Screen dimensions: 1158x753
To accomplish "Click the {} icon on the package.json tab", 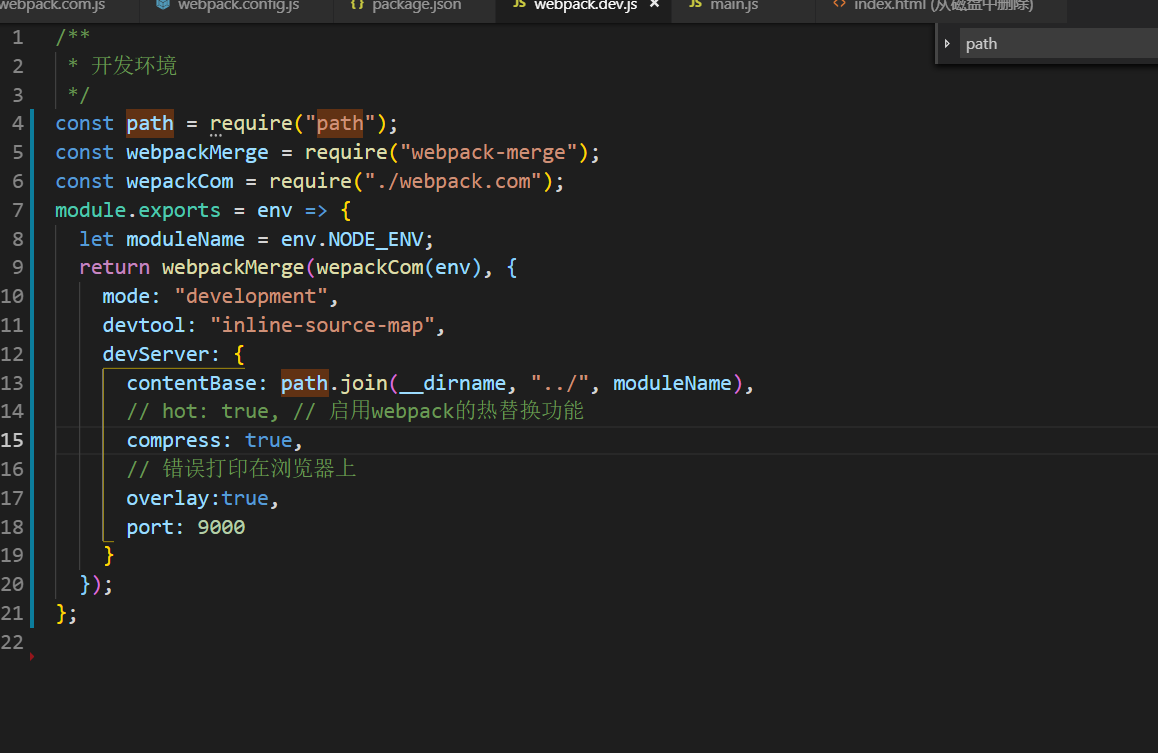I will (x=356, y=6).
